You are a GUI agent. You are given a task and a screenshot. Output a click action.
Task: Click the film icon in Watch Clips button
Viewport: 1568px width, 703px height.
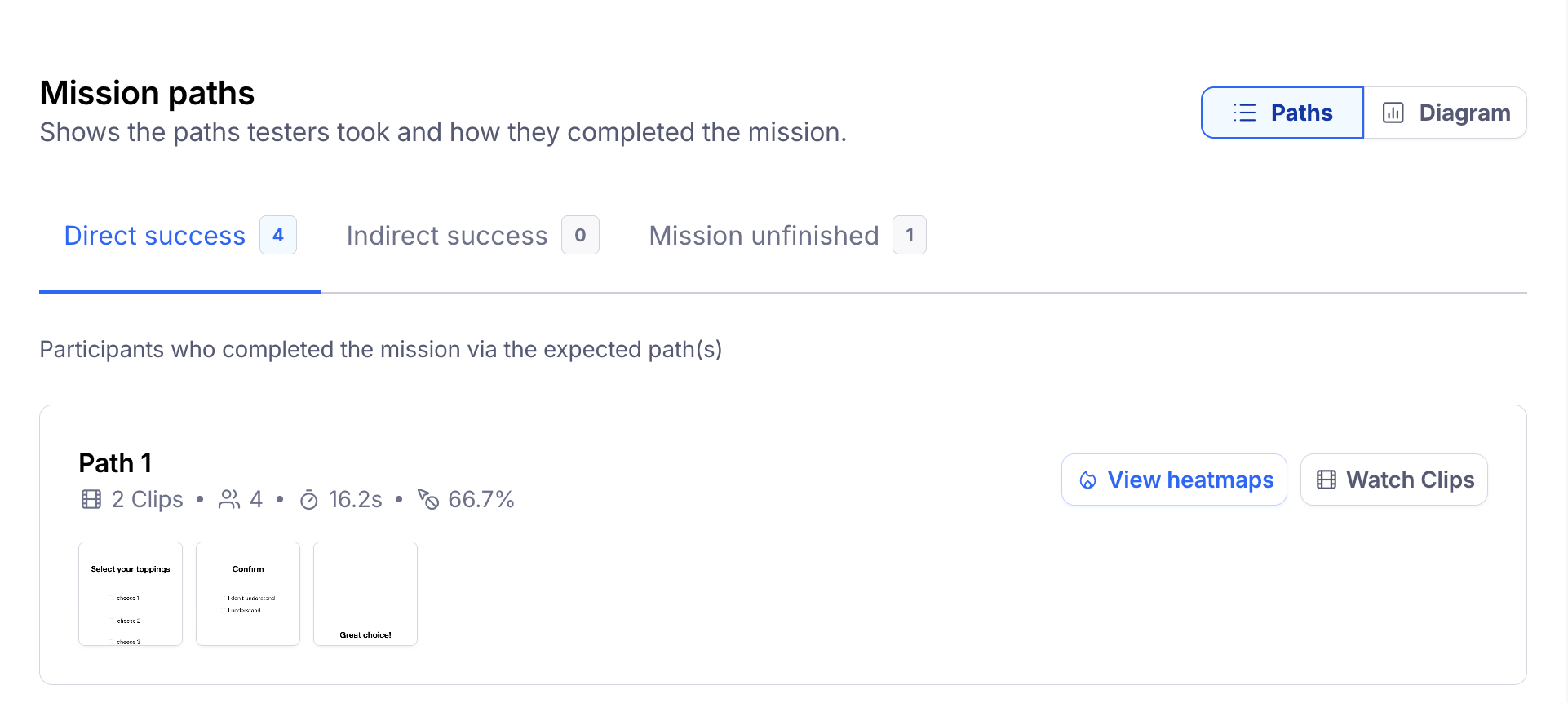1327,480
